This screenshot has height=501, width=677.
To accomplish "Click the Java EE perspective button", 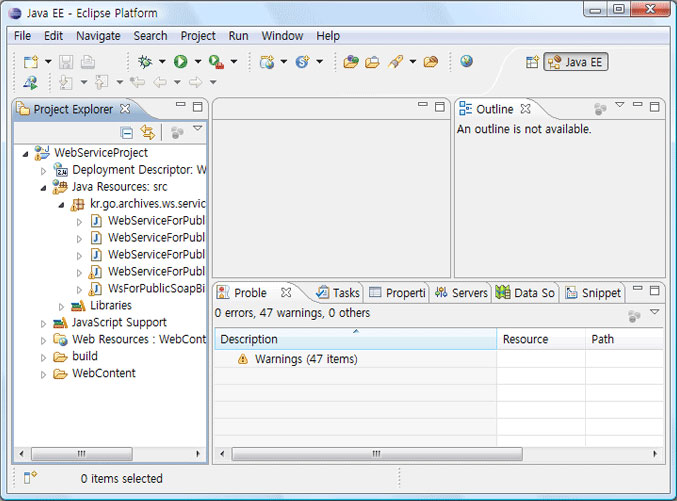I will [576, 62].
